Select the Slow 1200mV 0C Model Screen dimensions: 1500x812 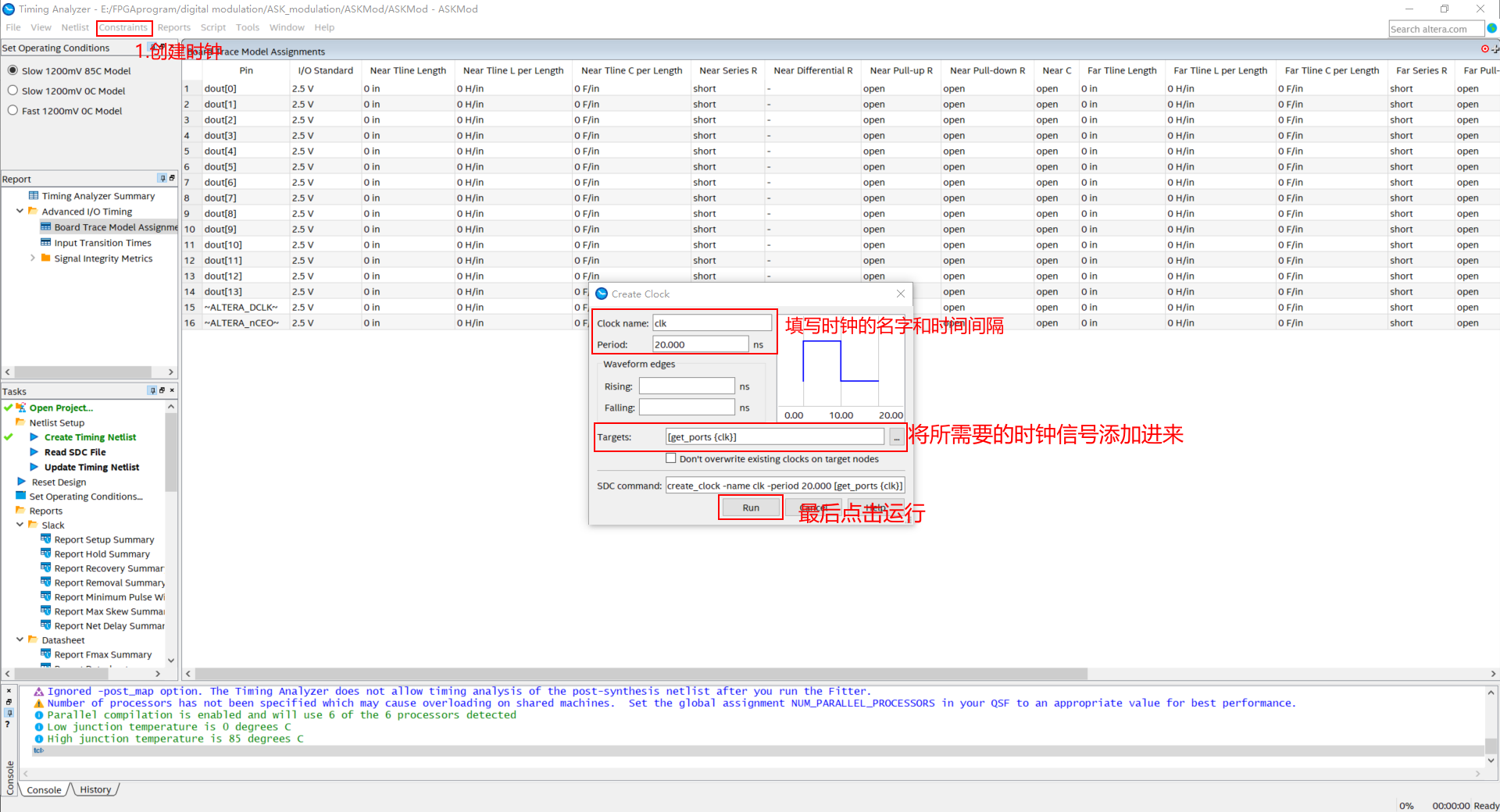coord(12,91)
